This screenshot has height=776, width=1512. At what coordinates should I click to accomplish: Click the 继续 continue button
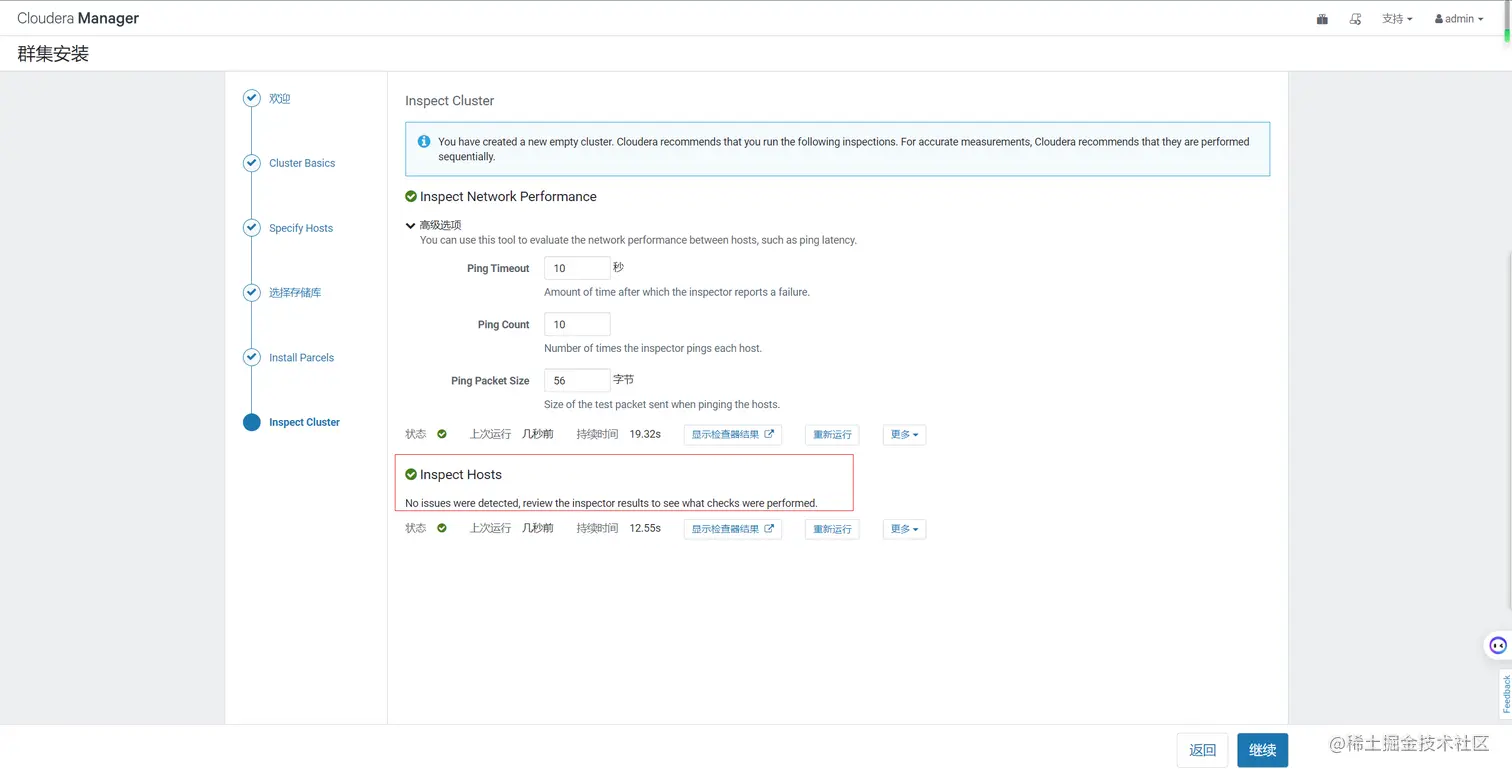coord(1263,750)
